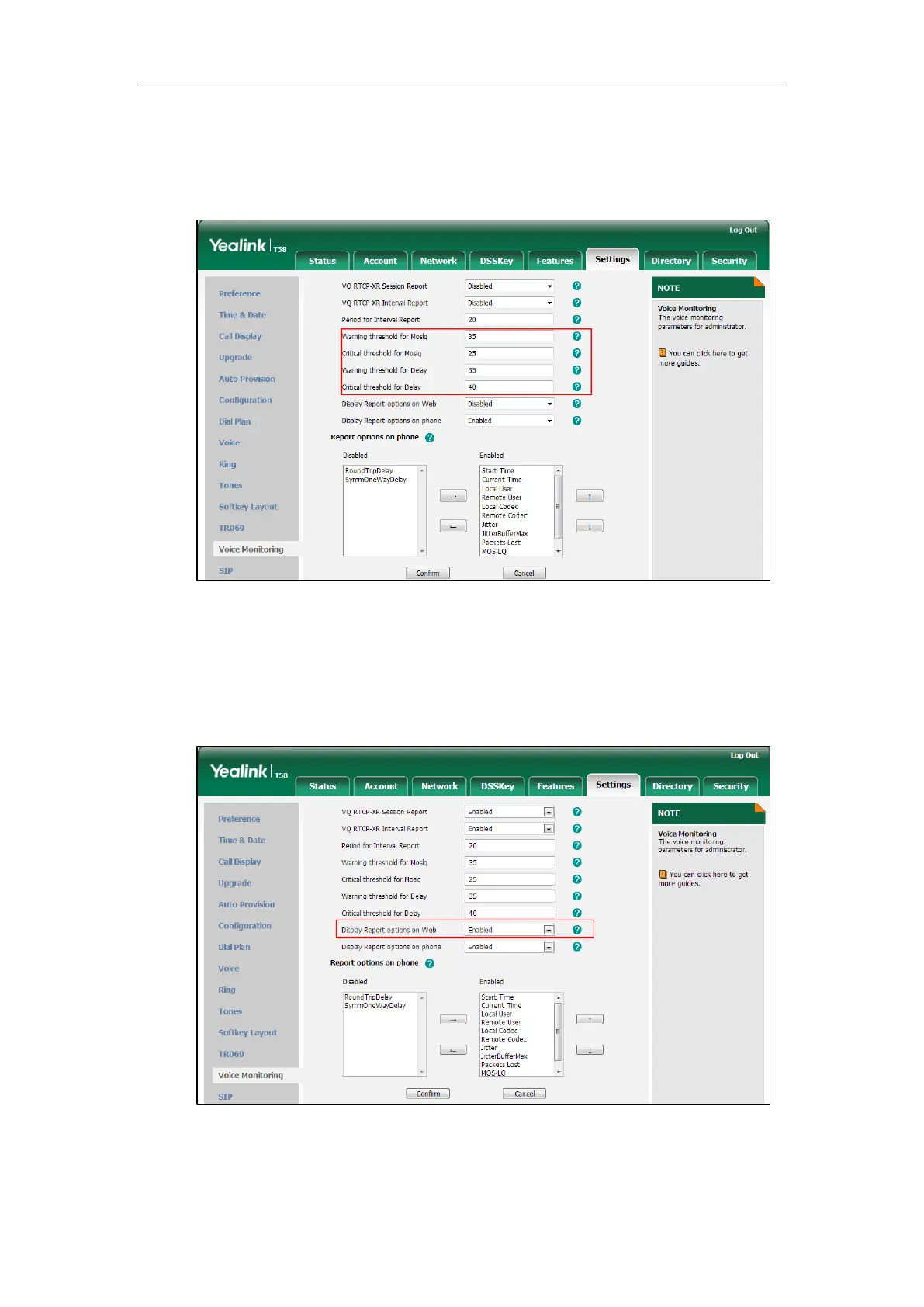Select JitterBufferMax in Enabled list, upper screenshot
The width and height of the screenshot is (924, 1307).
click(x=505, y=534)
